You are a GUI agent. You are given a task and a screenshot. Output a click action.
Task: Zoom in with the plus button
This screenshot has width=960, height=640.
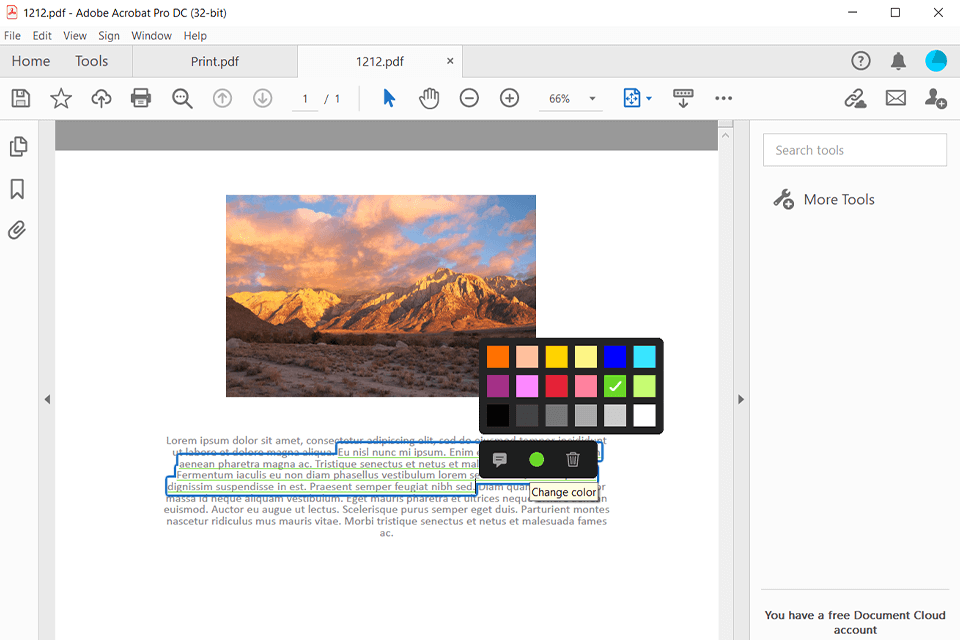click(x=509, y=98)
